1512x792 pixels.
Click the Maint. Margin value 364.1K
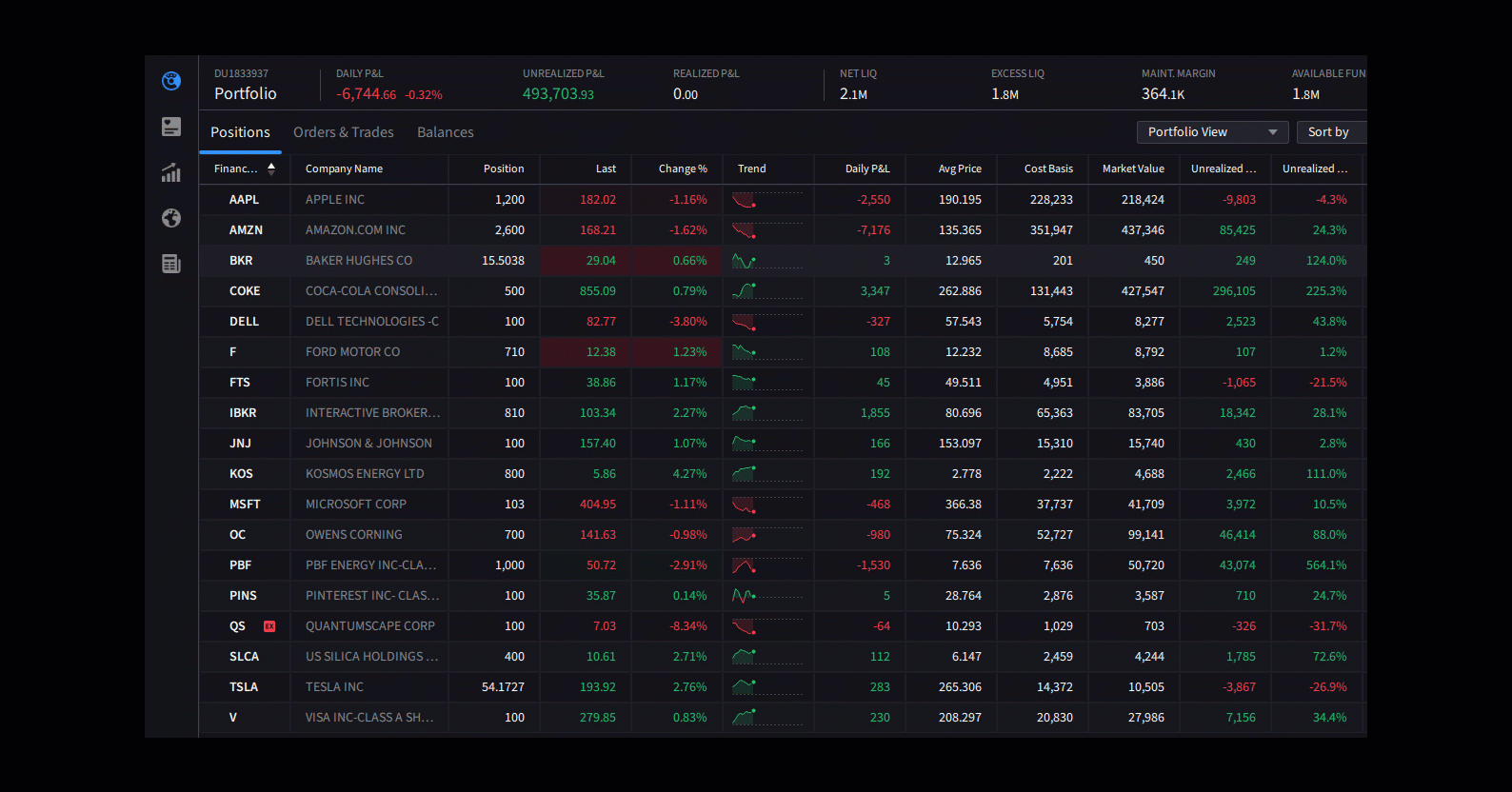pyautogui.click(x=1164, y=94)
